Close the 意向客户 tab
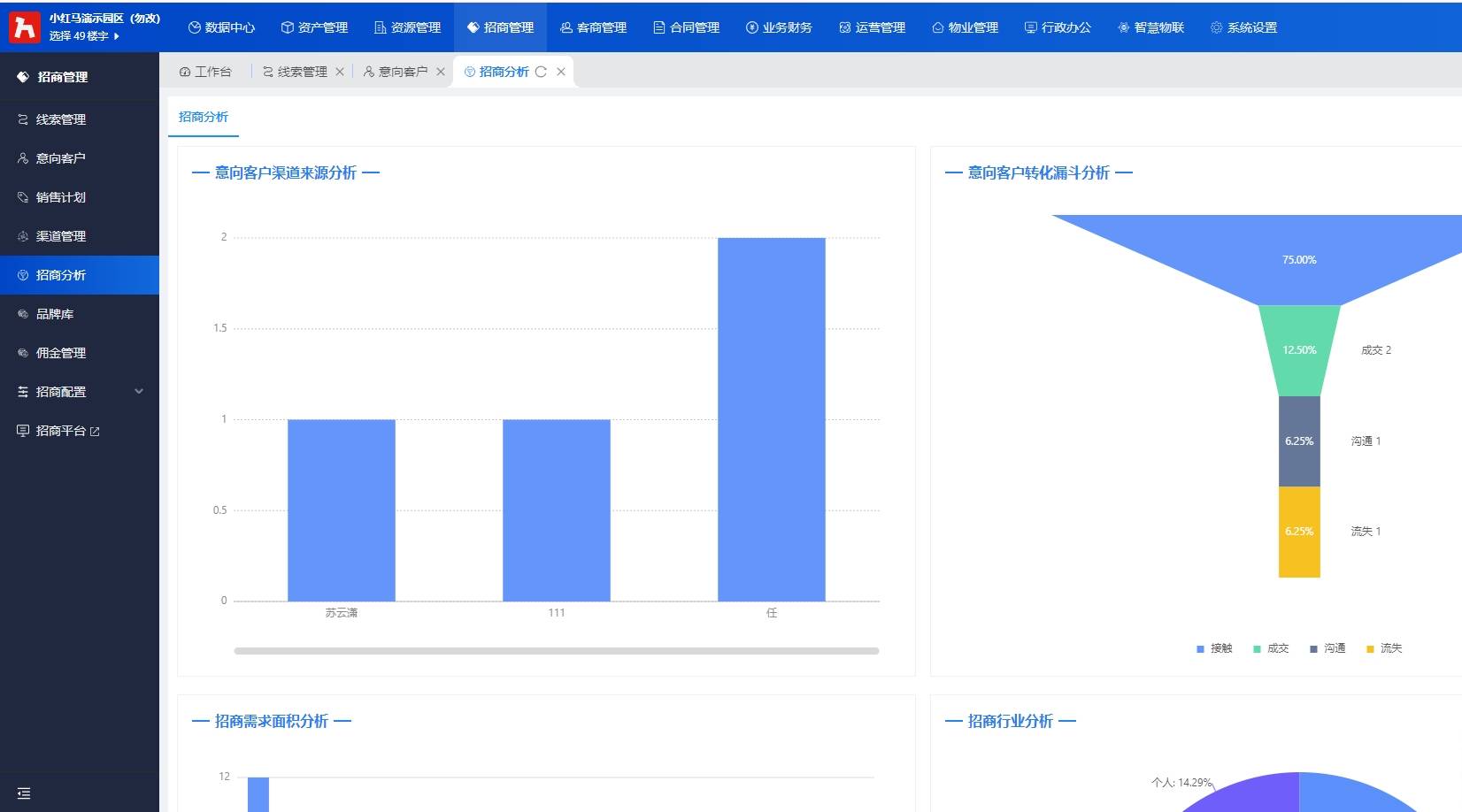The width and height of the screenshot is (1462, 812). click(441, 72)
